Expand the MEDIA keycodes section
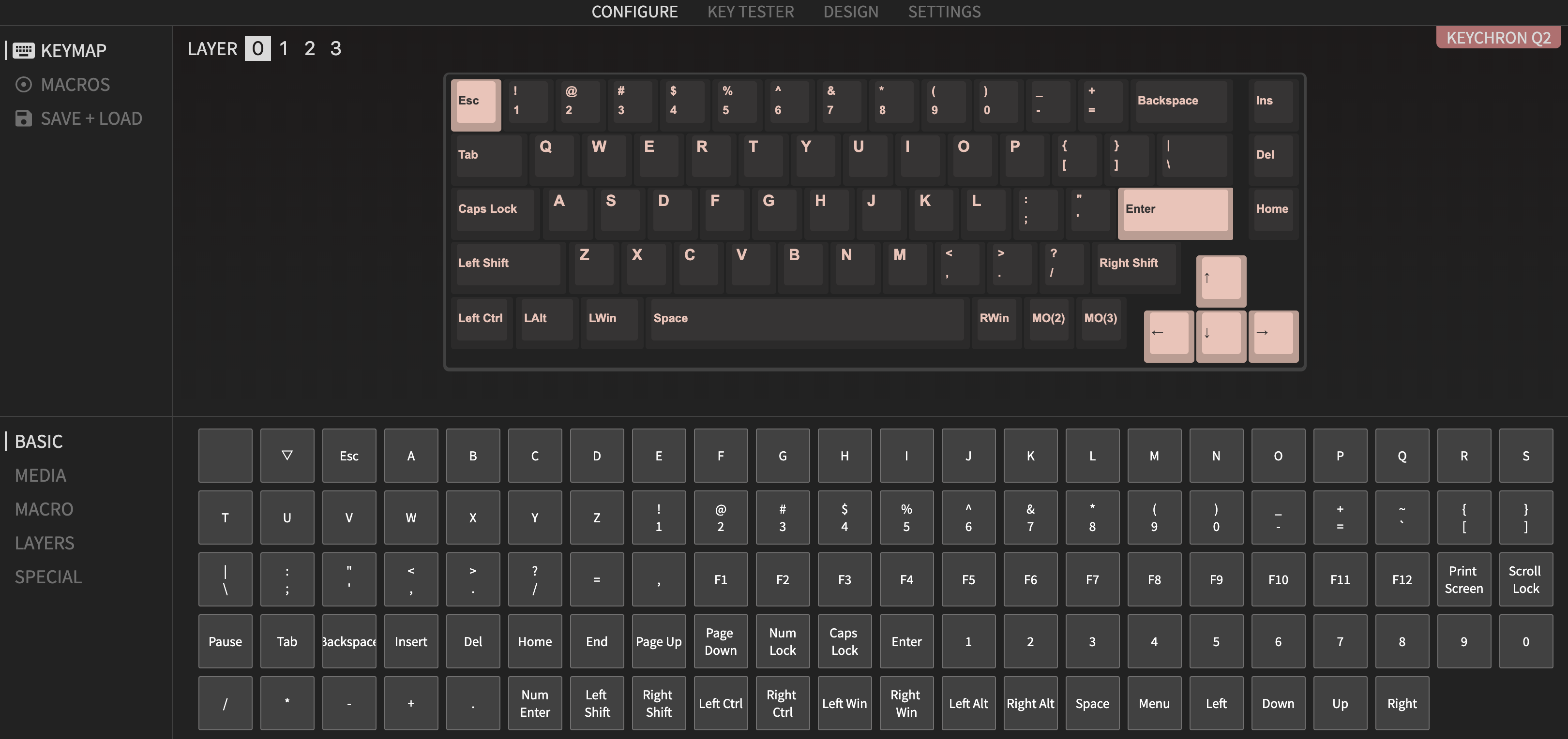Screen dimensions: 1568x739 click(40, 474)
